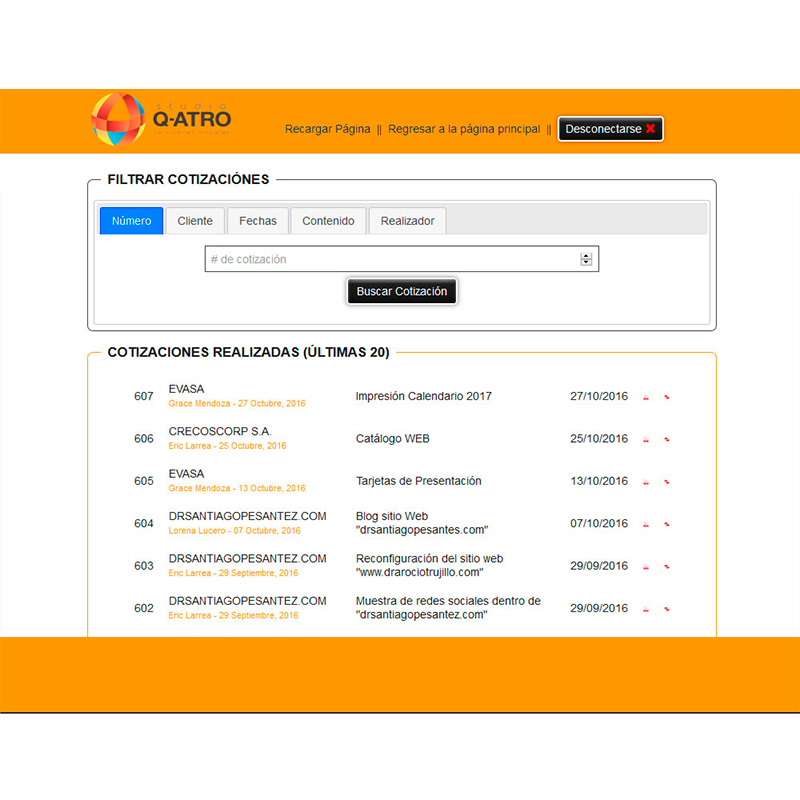800x800 pixels.
Task: Click the Desconectarse logout button
Action: pyautogui.click(x=610, y=129)
